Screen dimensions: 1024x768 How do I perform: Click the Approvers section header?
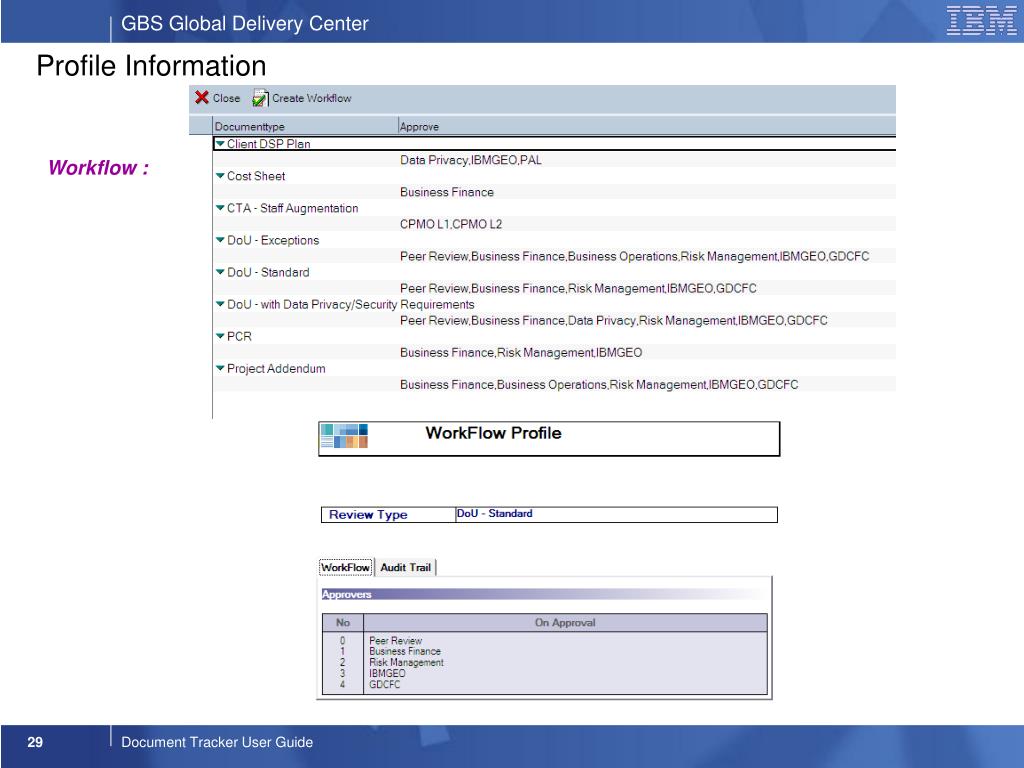coord(545,594)
